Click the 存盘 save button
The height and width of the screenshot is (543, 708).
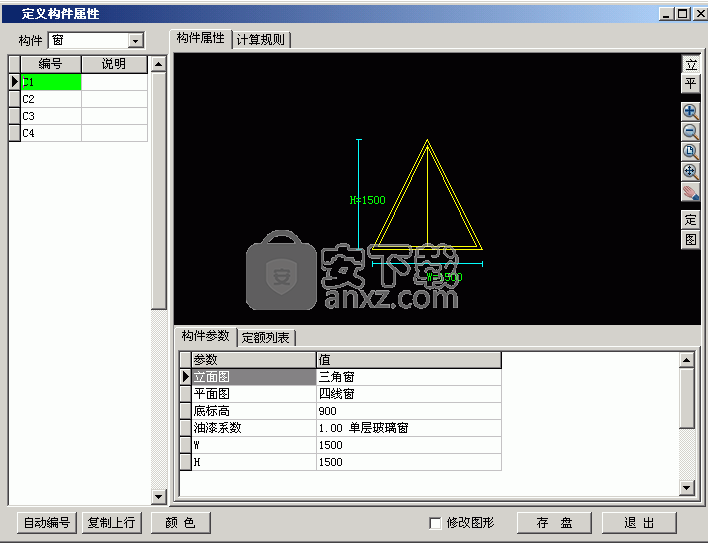554,523
